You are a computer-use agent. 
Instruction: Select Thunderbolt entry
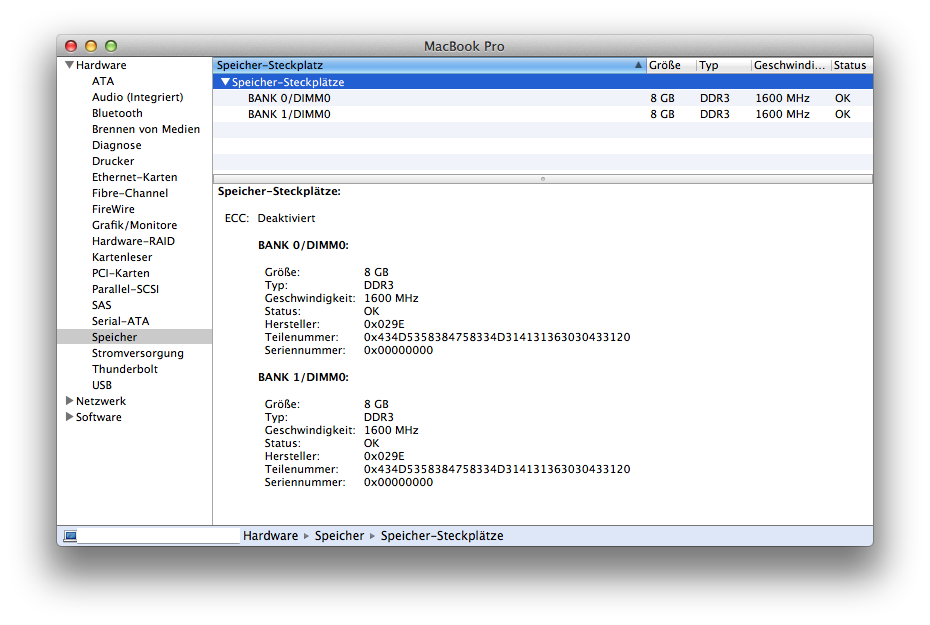[x=125, y=369]
